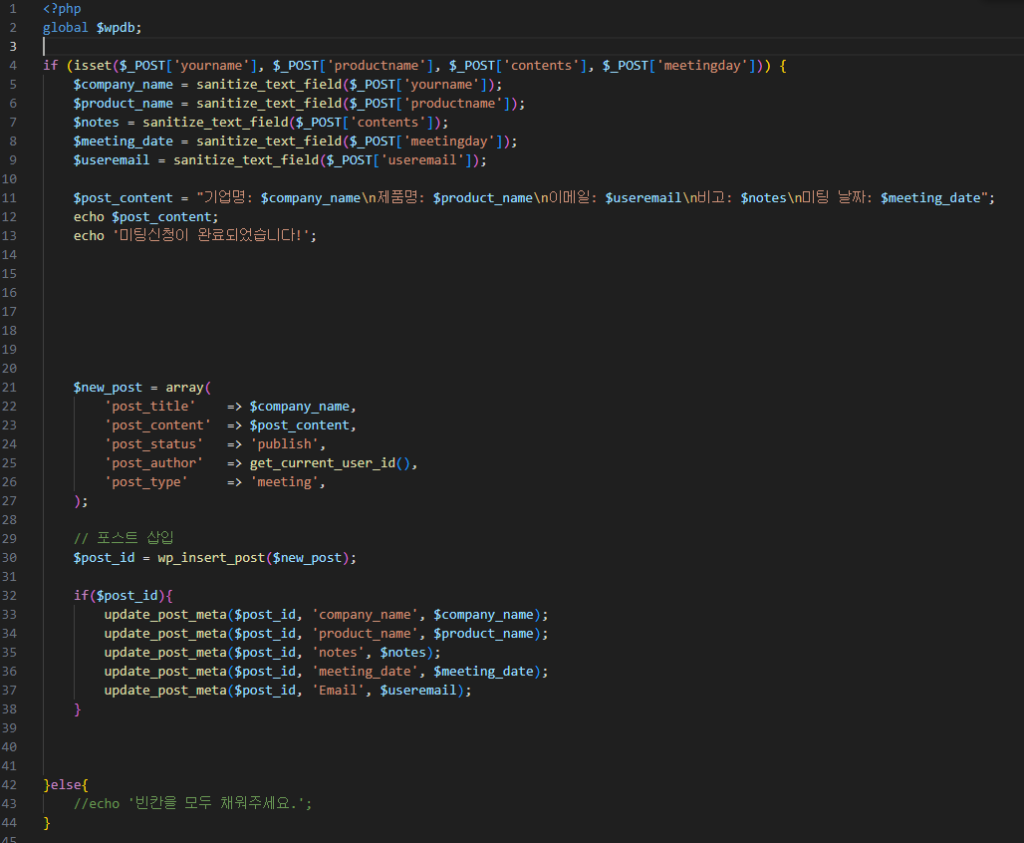Click the <?php opening tag

pyautogui.click(x=62, y=8)
